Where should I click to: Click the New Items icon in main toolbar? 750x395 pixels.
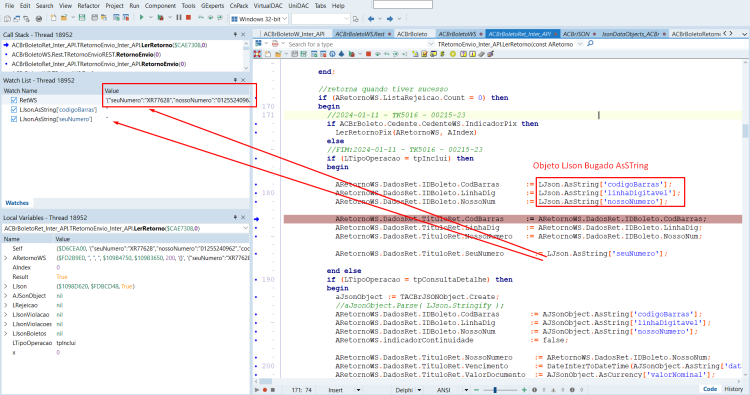[54, 18]
